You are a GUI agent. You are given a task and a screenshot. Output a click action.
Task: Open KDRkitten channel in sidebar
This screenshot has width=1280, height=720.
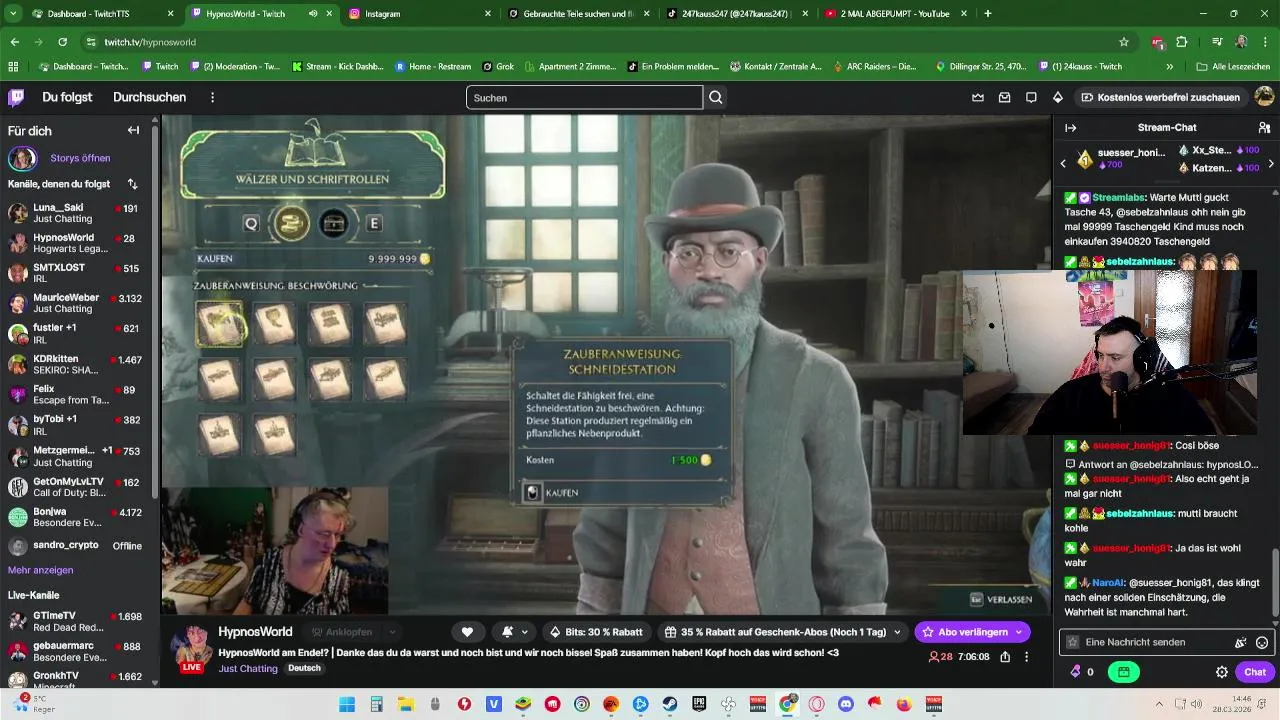tap(78, 364)
